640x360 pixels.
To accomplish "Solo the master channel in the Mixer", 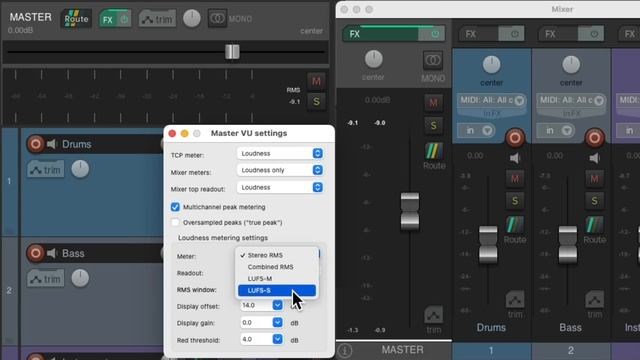I will point(433,125).
